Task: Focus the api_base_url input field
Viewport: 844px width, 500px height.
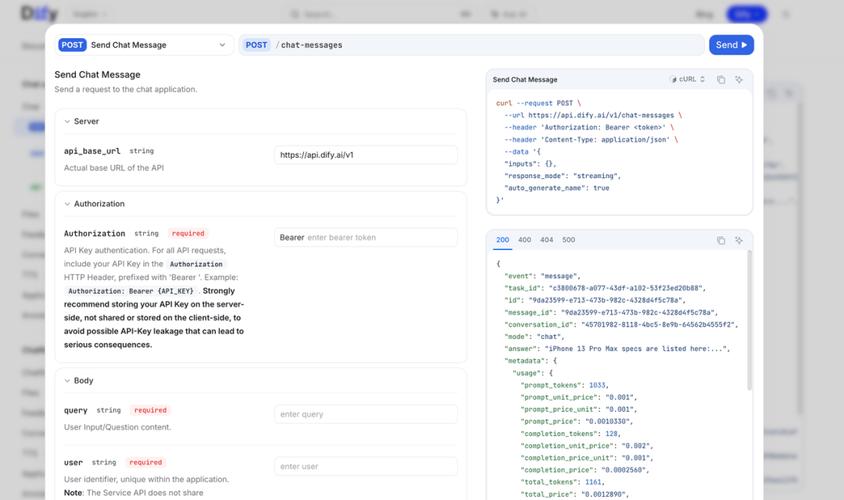Action: tap(365, 155)
